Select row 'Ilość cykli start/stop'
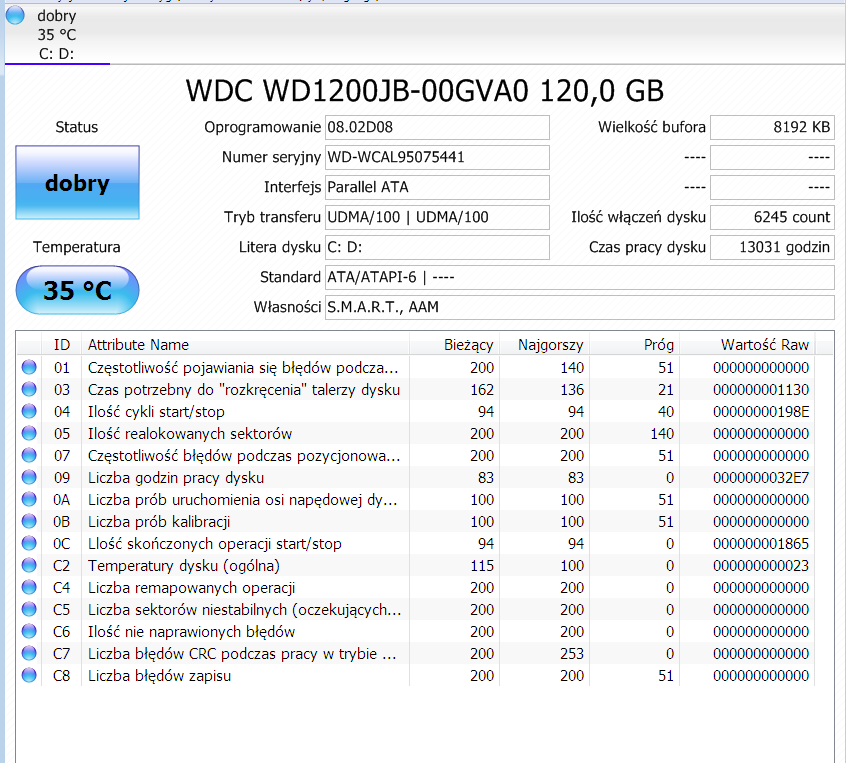Image resolution: width=846 pixels, height=763 pixels. point(416,412)
